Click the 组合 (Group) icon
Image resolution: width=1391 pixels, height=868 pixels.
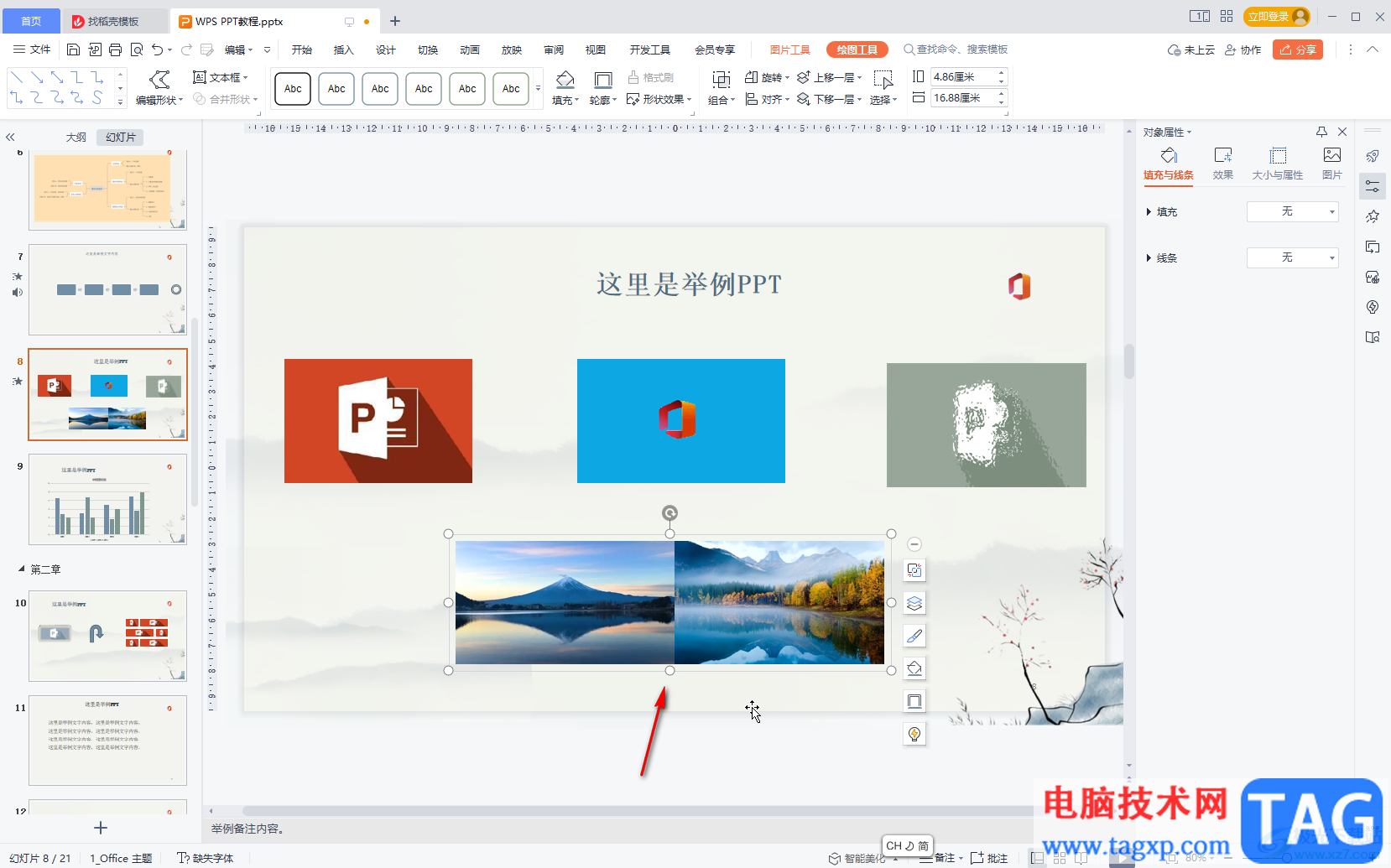pyautogui.click(x=721, y=80)
